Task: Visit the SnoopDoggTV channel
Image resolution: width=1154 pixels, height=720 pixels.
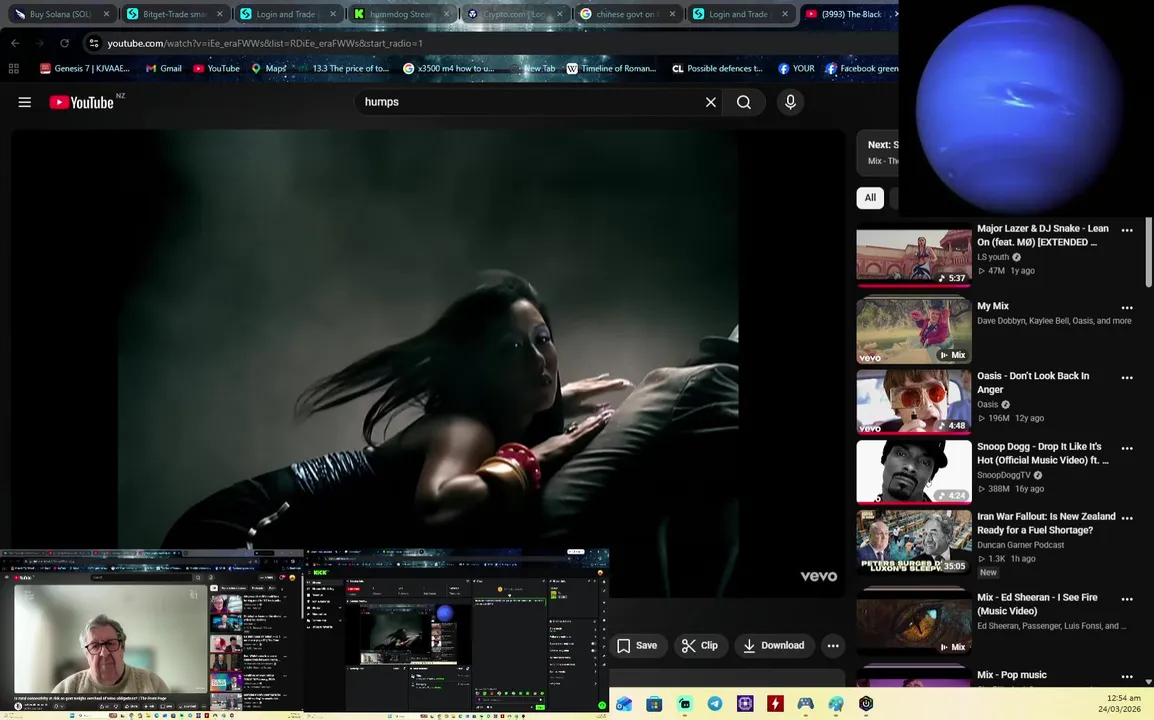Action: 1004,475
